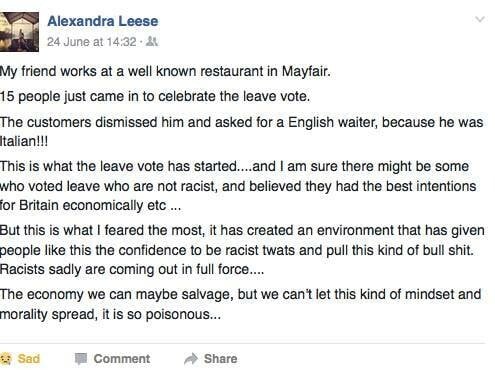
Task: Select the Comment button text
Action: pyautogui.click(x=122, y=359)
